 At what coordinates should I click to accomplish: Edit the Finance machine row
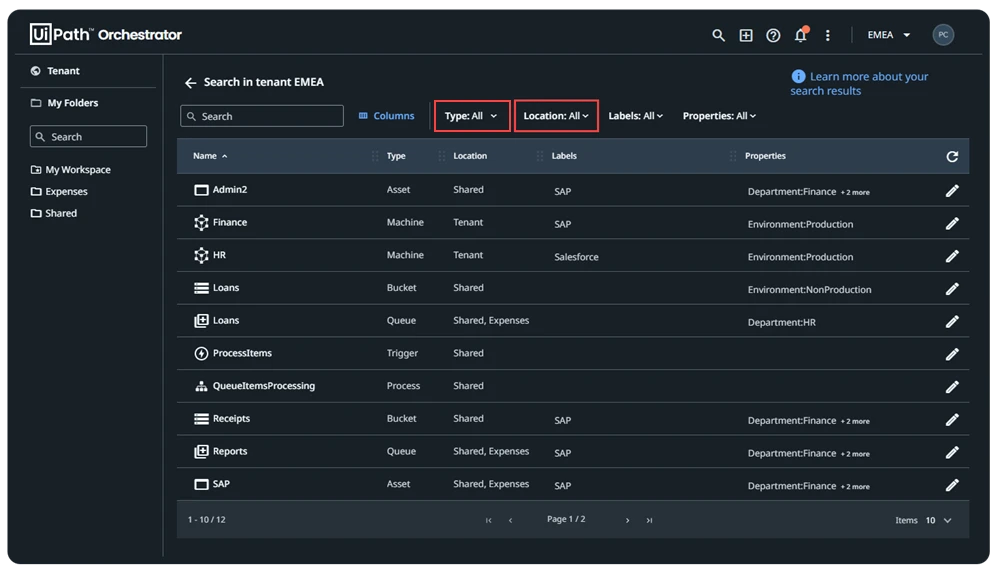952,223
